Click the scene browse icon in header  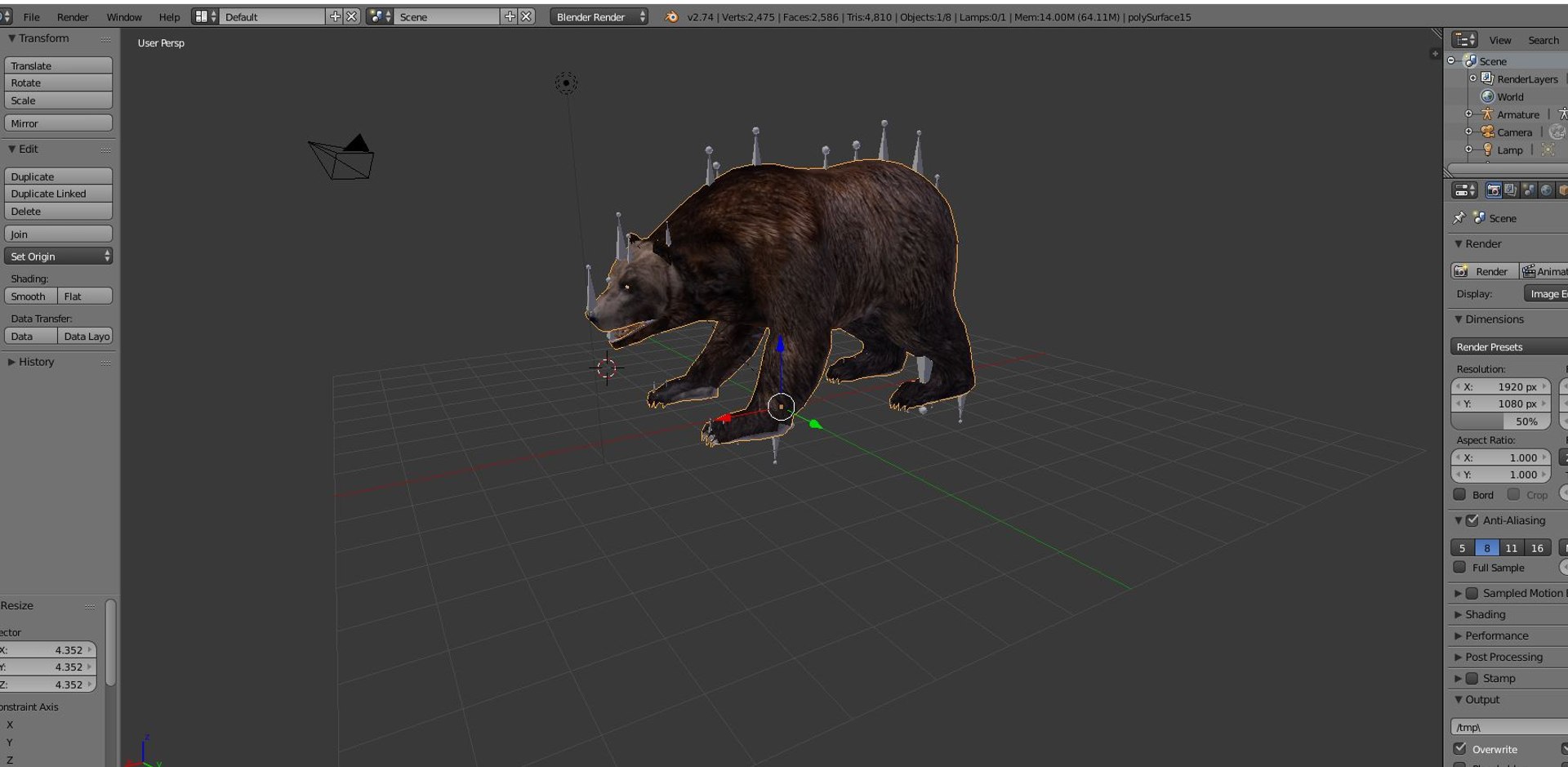coord(380,16)
